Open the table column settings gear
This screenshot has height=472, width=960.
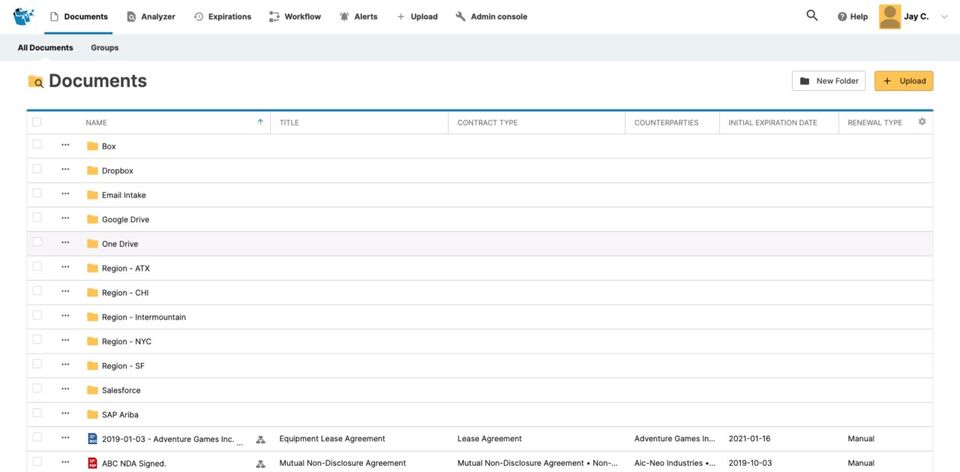(x=922, y=122)
